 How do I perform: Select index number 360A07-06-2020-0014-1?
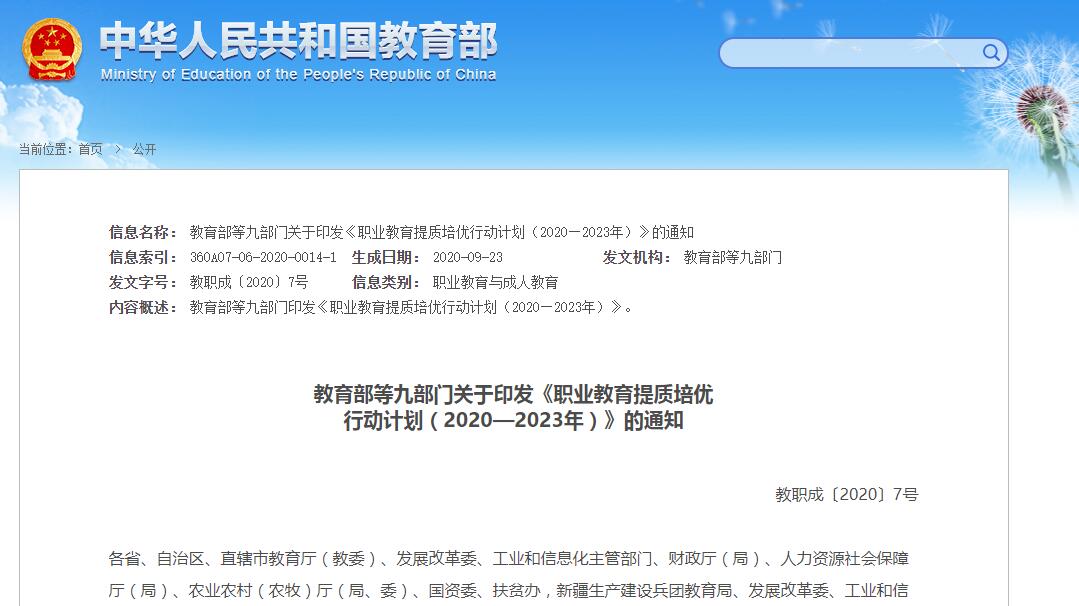pos(262,257)
